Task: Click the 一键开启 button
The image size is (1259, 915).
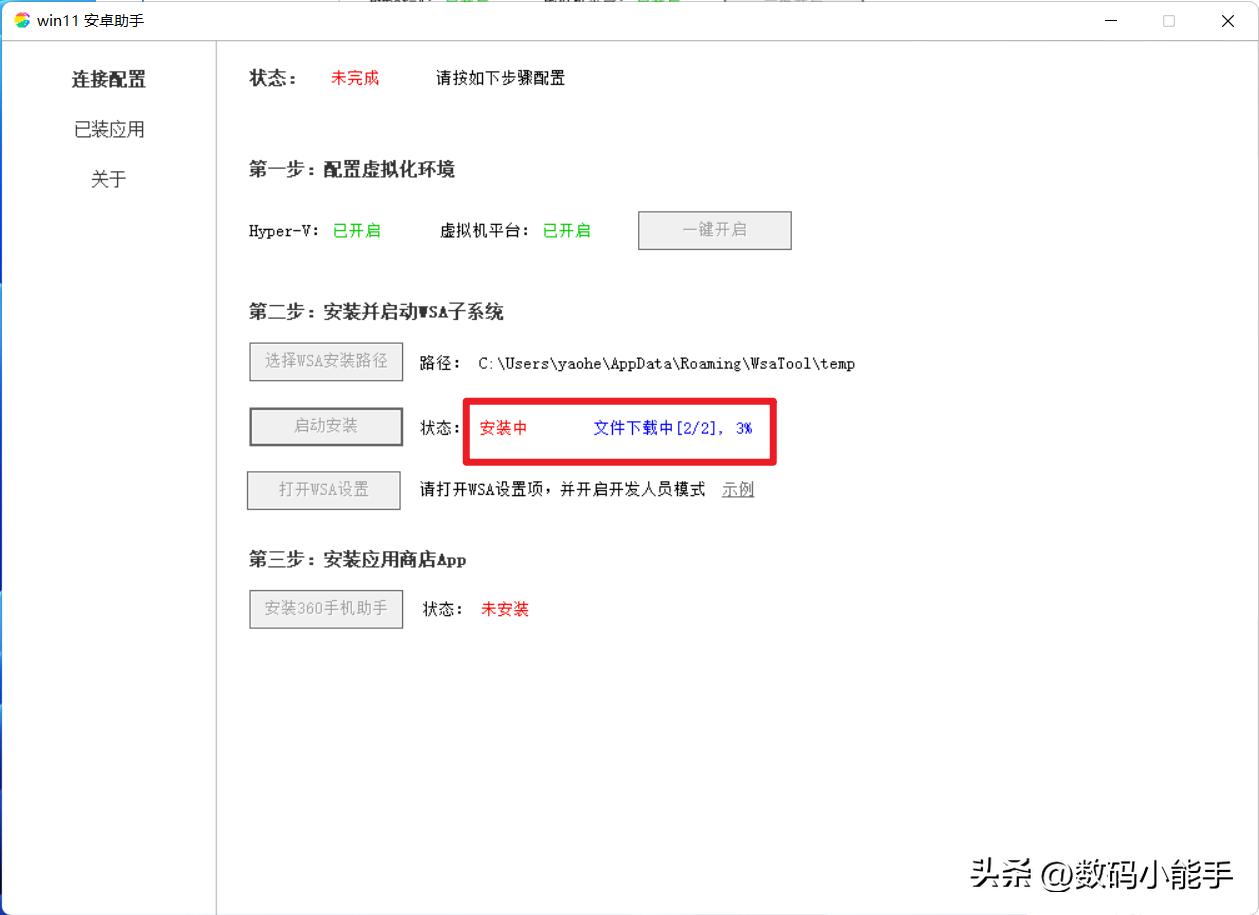Action: click(x=714, y=230)
